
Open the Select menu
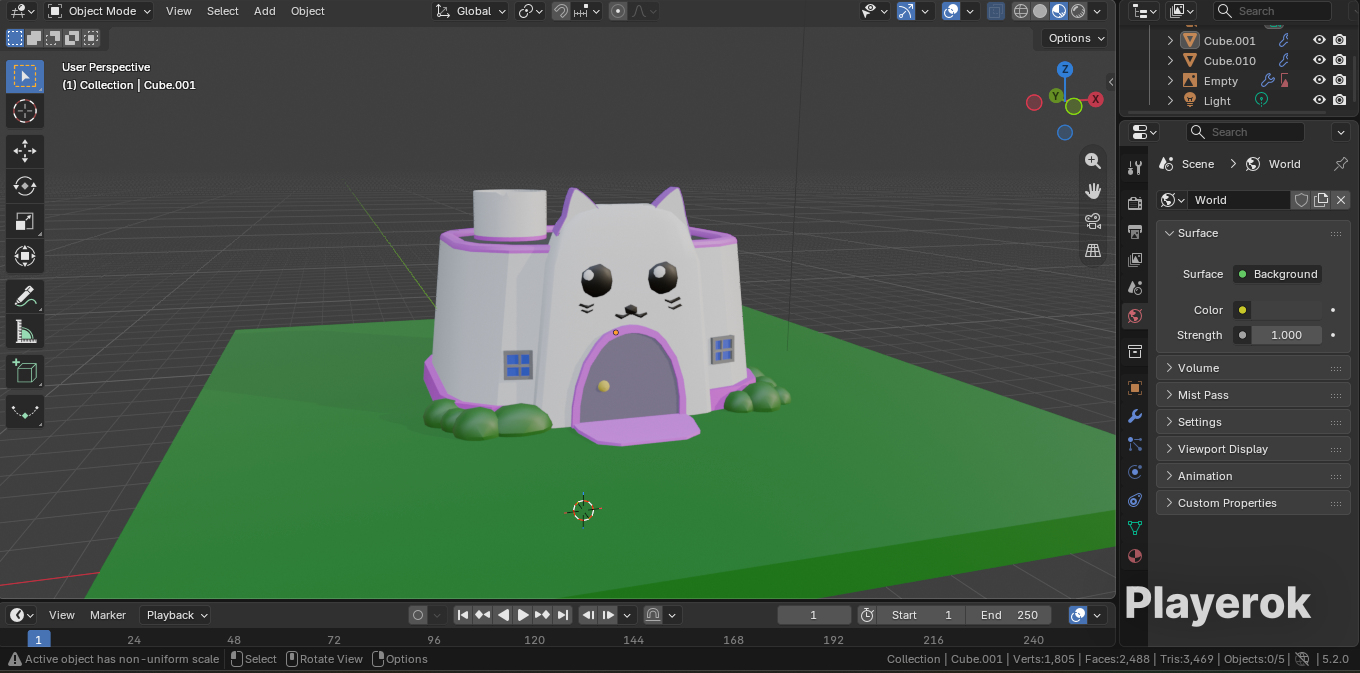[223, 11]
